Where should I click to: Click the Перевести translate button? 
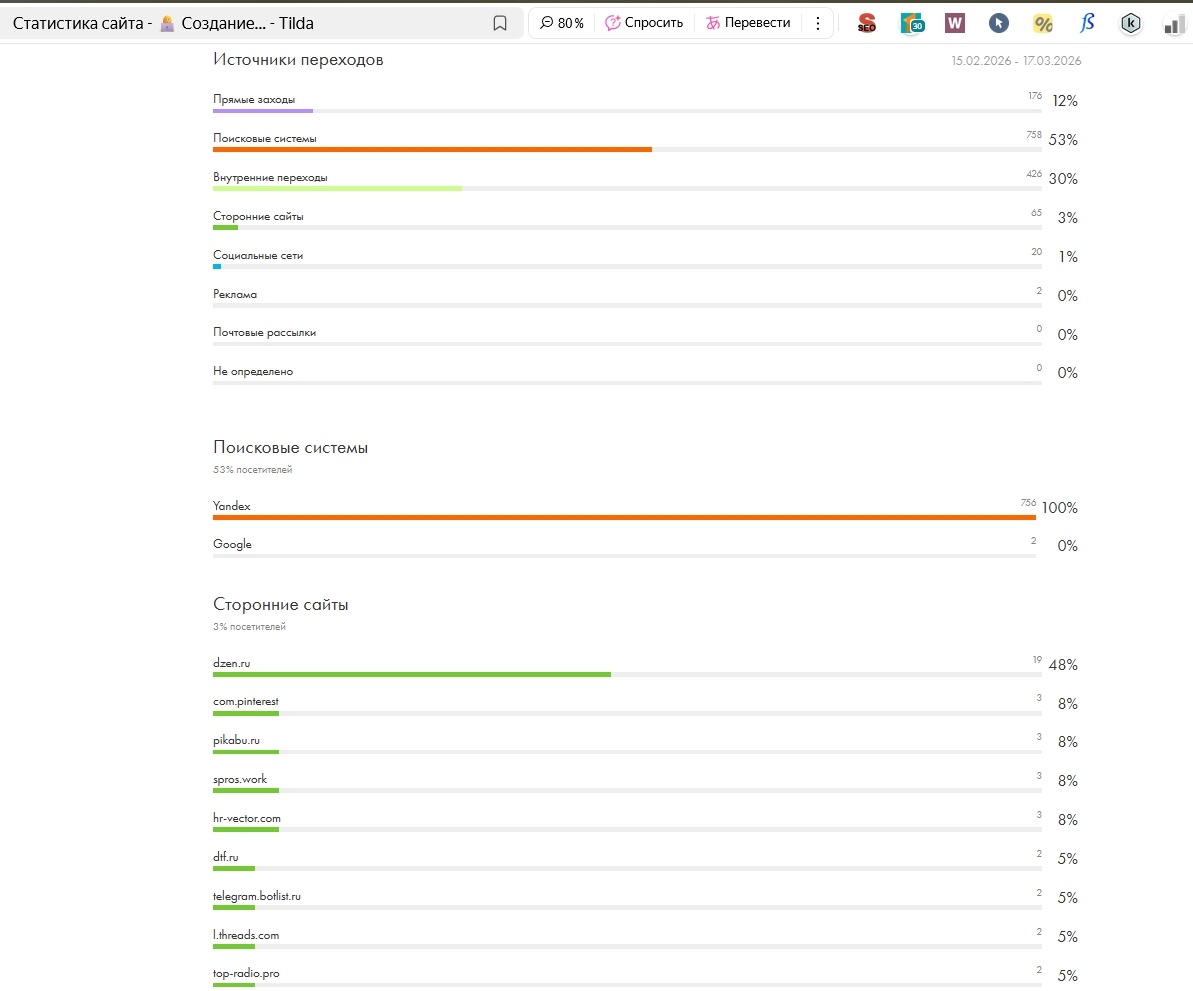tap(748, 23)
